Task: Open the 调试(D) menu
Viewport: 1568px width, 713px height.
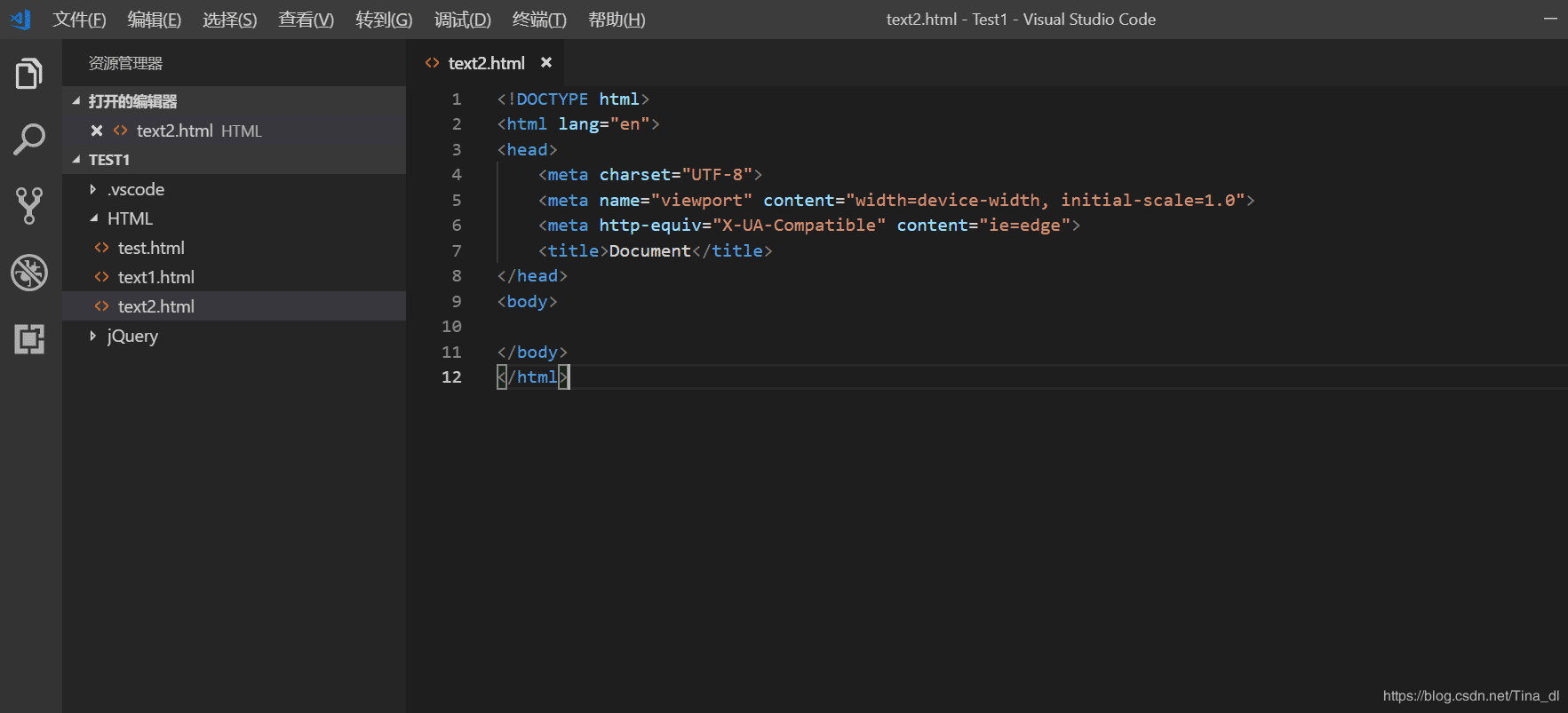Action: (x=462, y=20)
